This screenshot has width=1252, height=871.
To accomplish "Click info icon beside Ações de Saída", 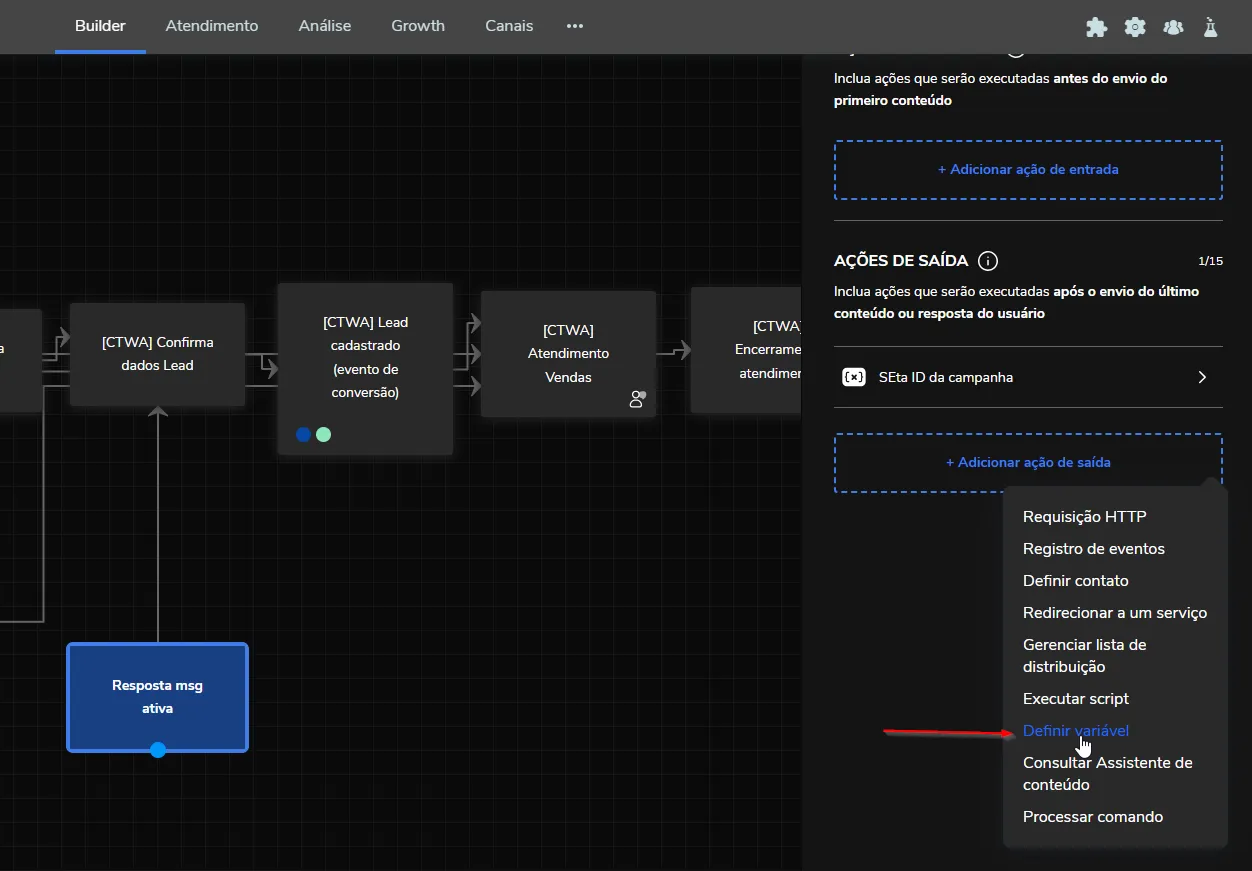I will tap(988, 261).
